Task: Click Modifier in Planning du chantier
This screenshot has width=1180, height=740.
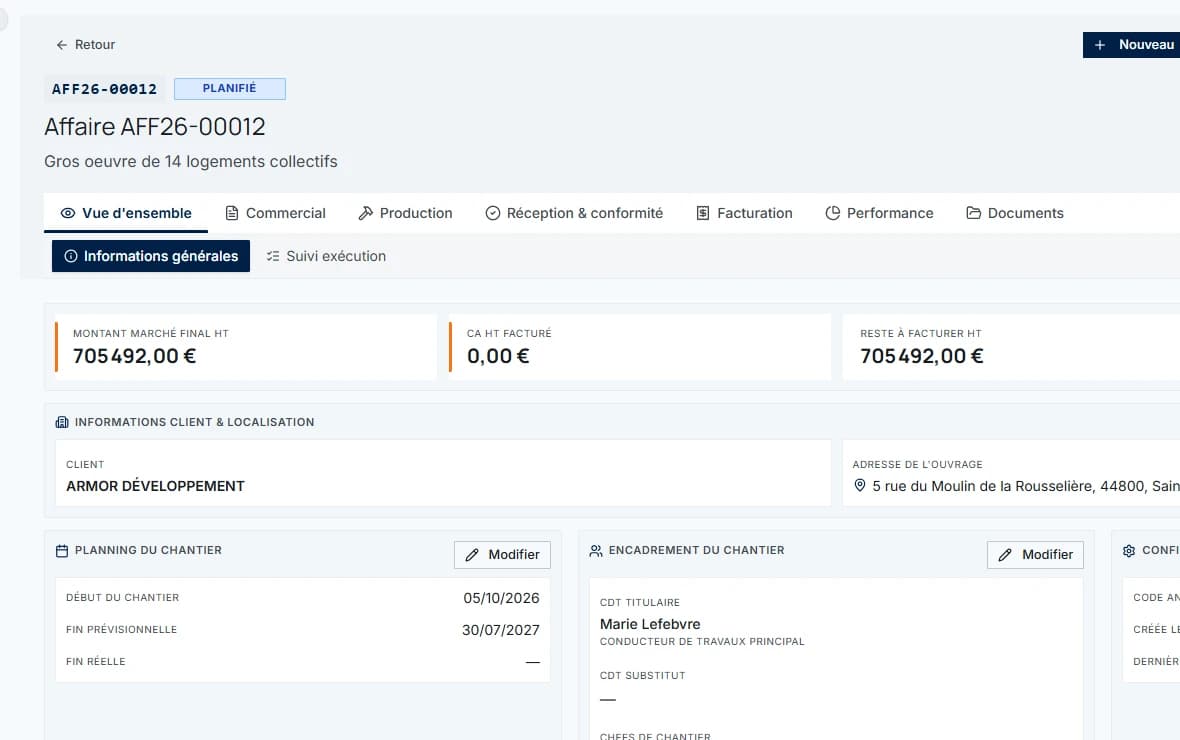Action: click(x=502, y=555)
